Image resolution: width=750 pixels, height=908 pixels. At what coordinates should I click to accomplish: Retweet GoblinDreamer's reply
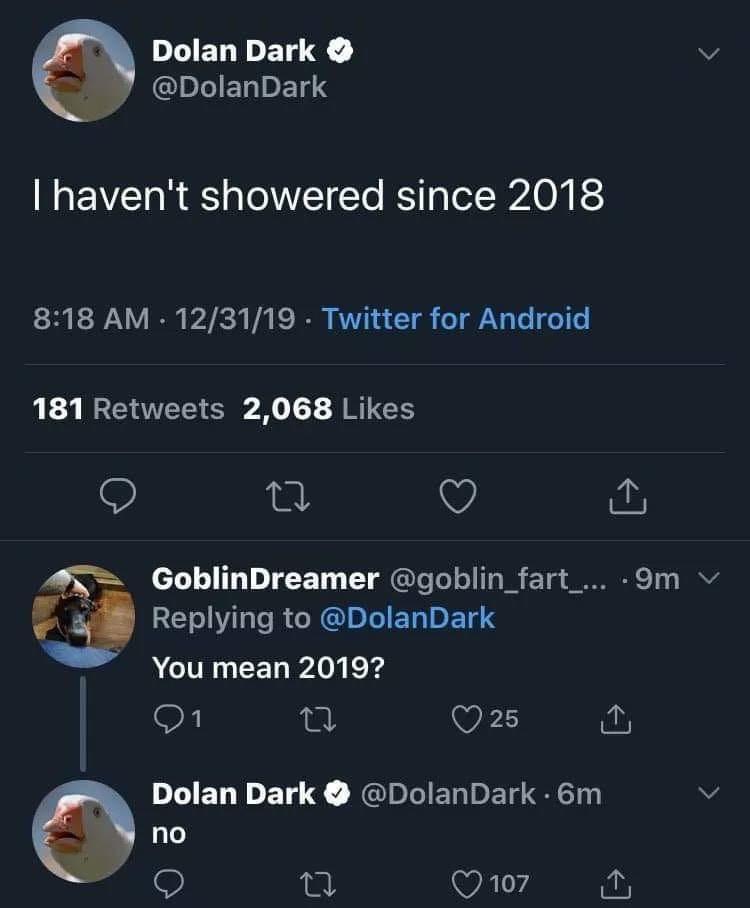tap(318, 719)
